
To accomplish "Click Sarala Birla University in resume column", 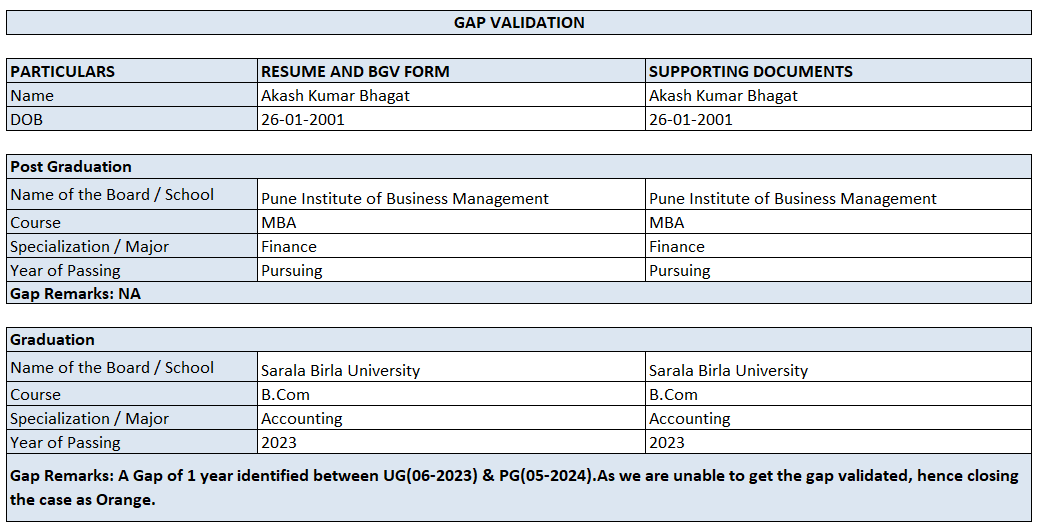I will click(x=340, y=370).
